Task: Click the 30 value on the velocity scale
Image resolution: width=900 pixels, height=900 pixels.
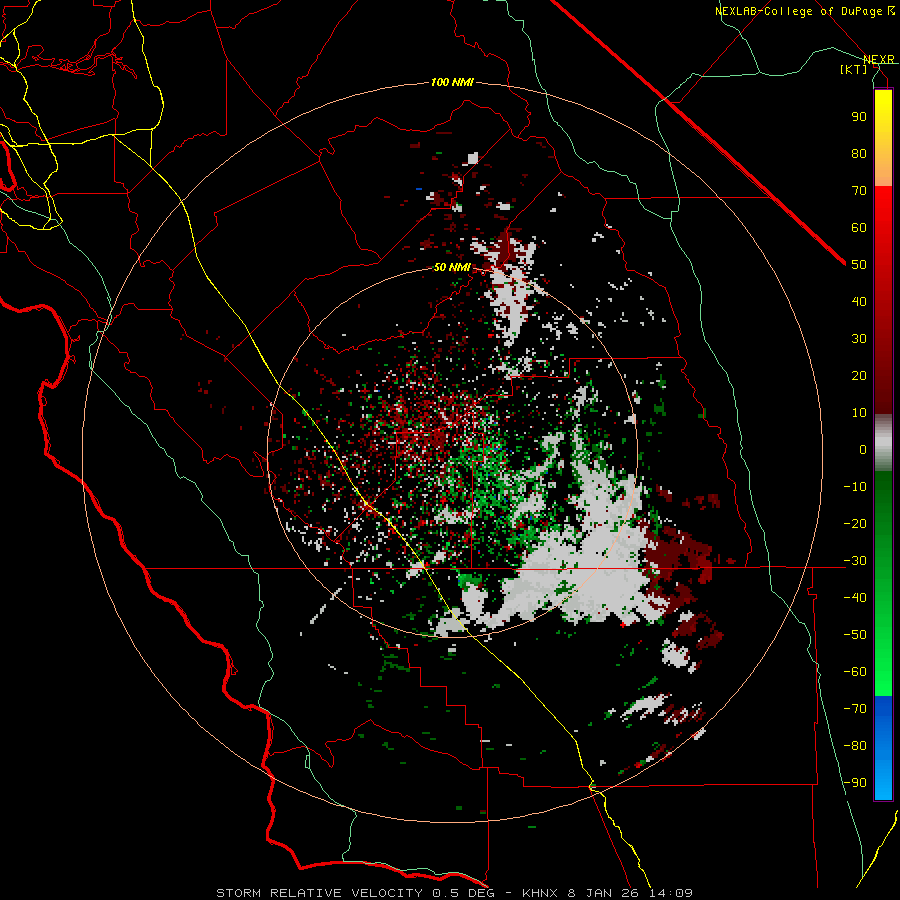Action: tap(859, 339)
